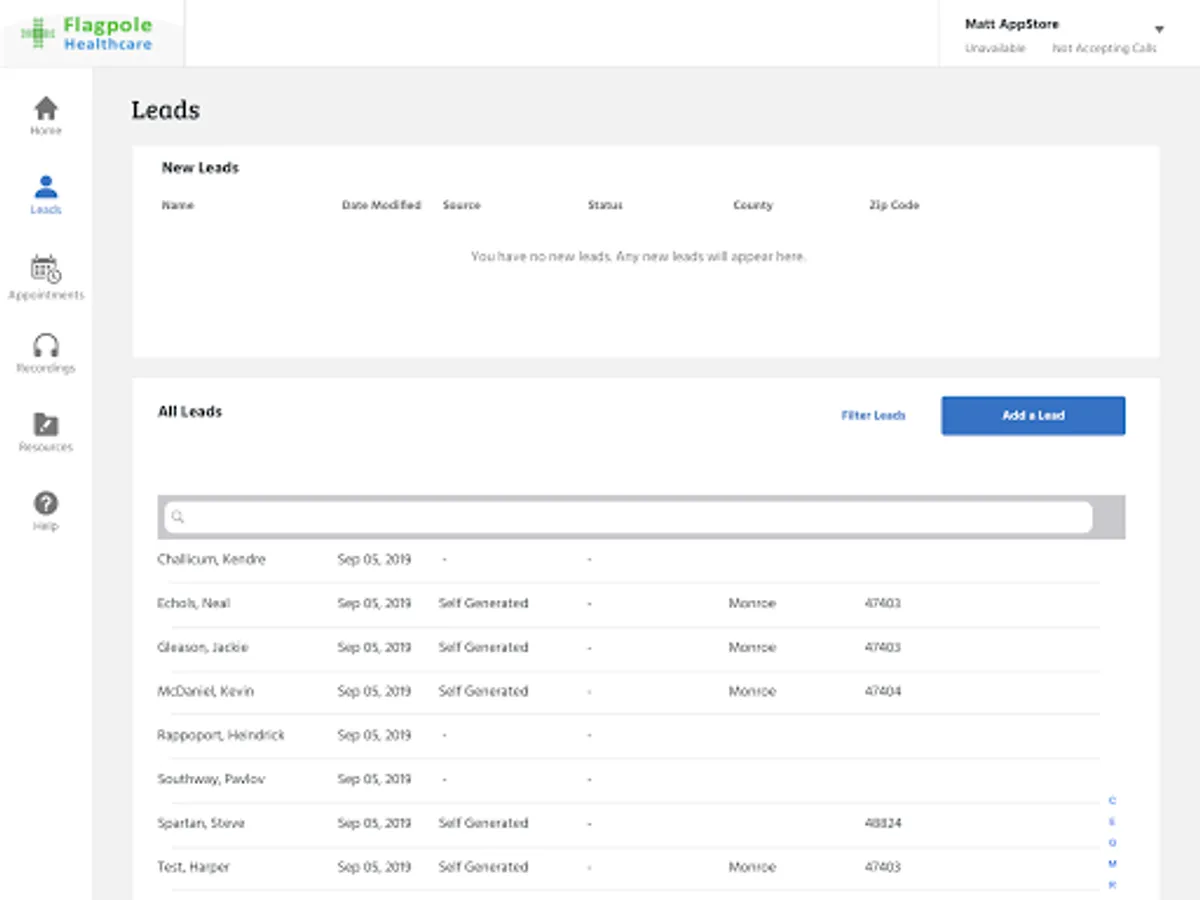
Task: Open the Appointments calendar icon
Action: coord(46,269)
